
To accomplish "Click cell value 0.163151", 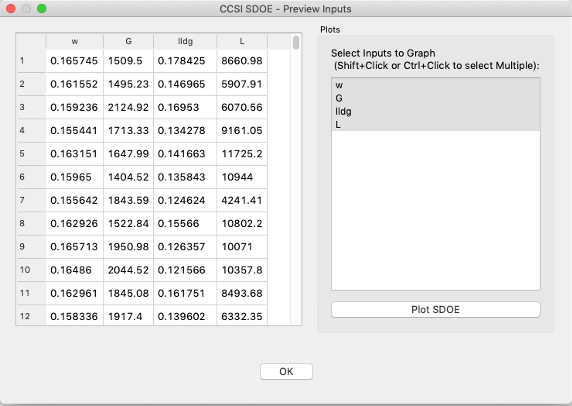I will 74,154.
